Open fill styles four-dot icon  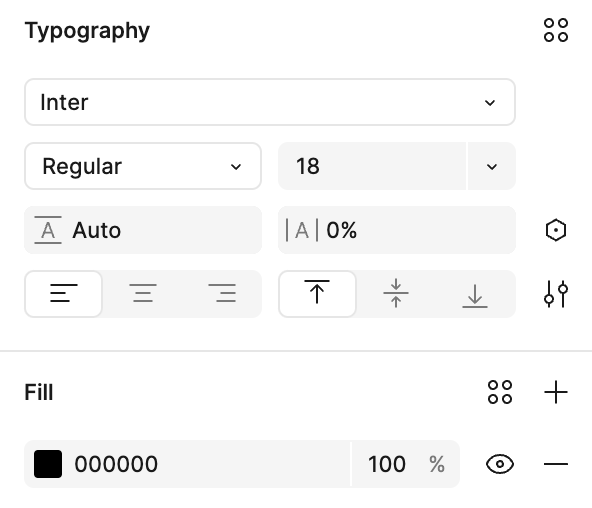pyautogui.click(x=500, y=392)
